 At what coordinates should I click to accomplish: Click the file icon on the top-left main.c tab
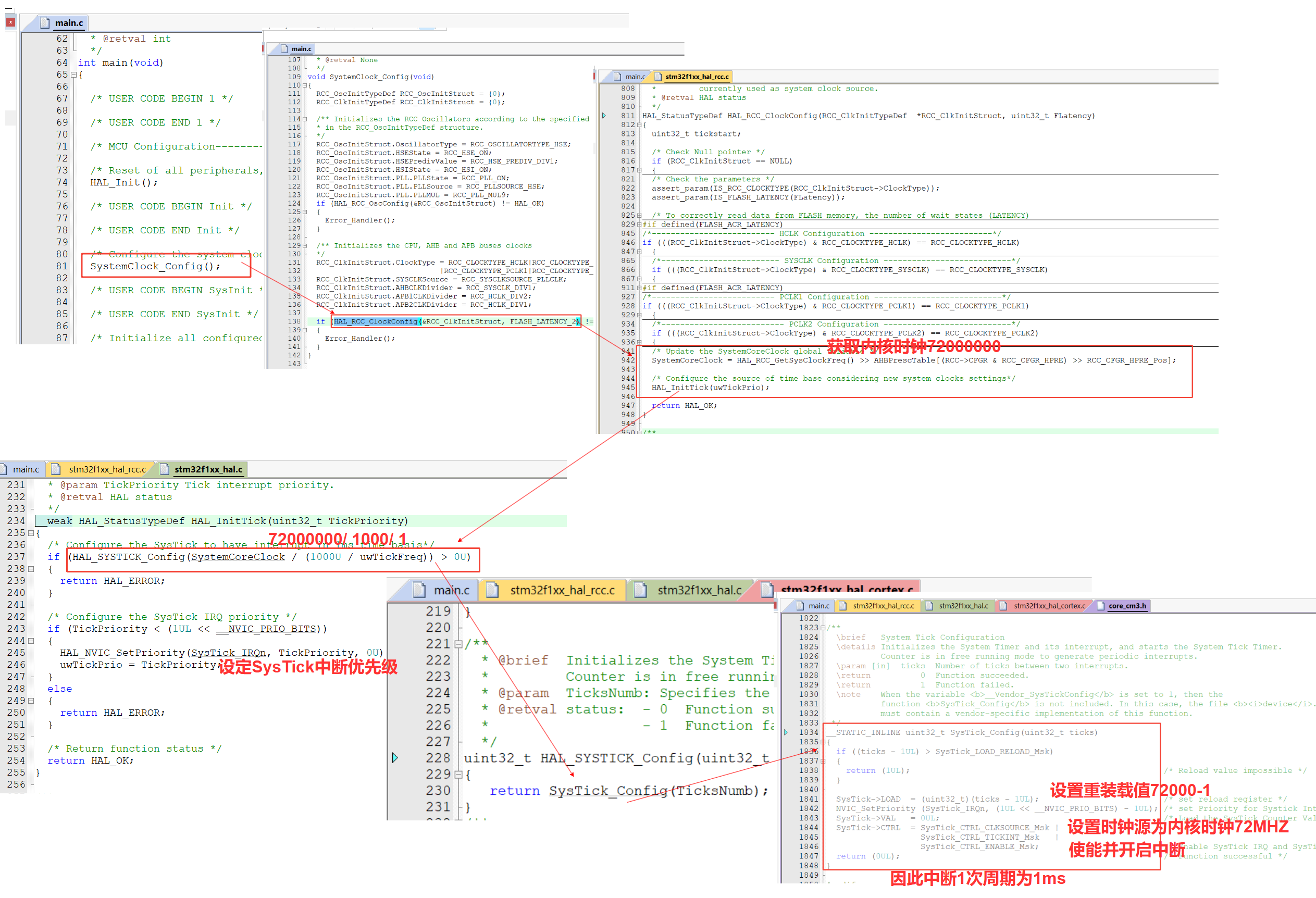[x=45, y=22]
